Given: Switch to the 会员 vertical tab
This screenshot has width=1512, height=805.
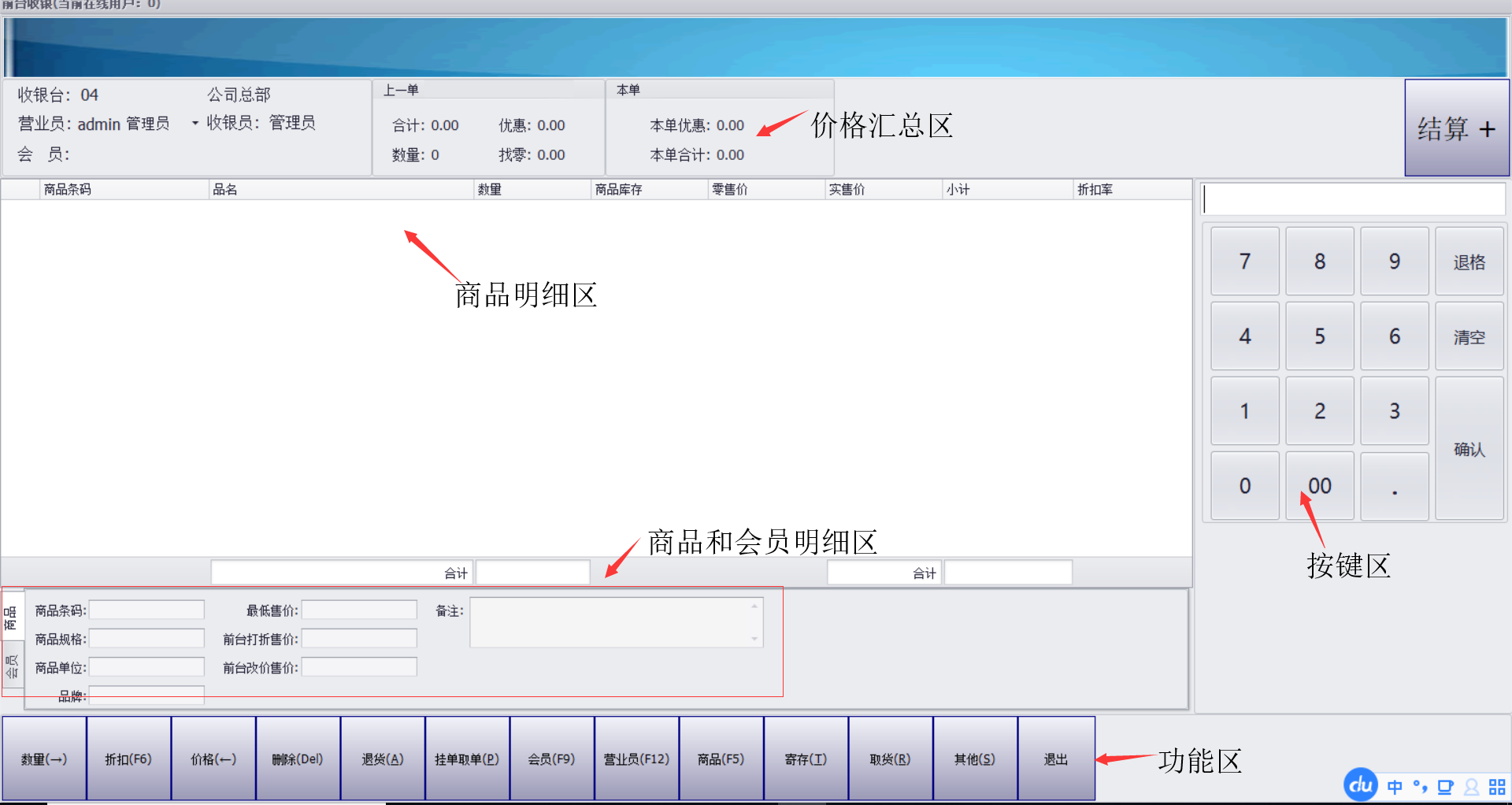Looking at the screenshot, I should (x=11, y=667).
